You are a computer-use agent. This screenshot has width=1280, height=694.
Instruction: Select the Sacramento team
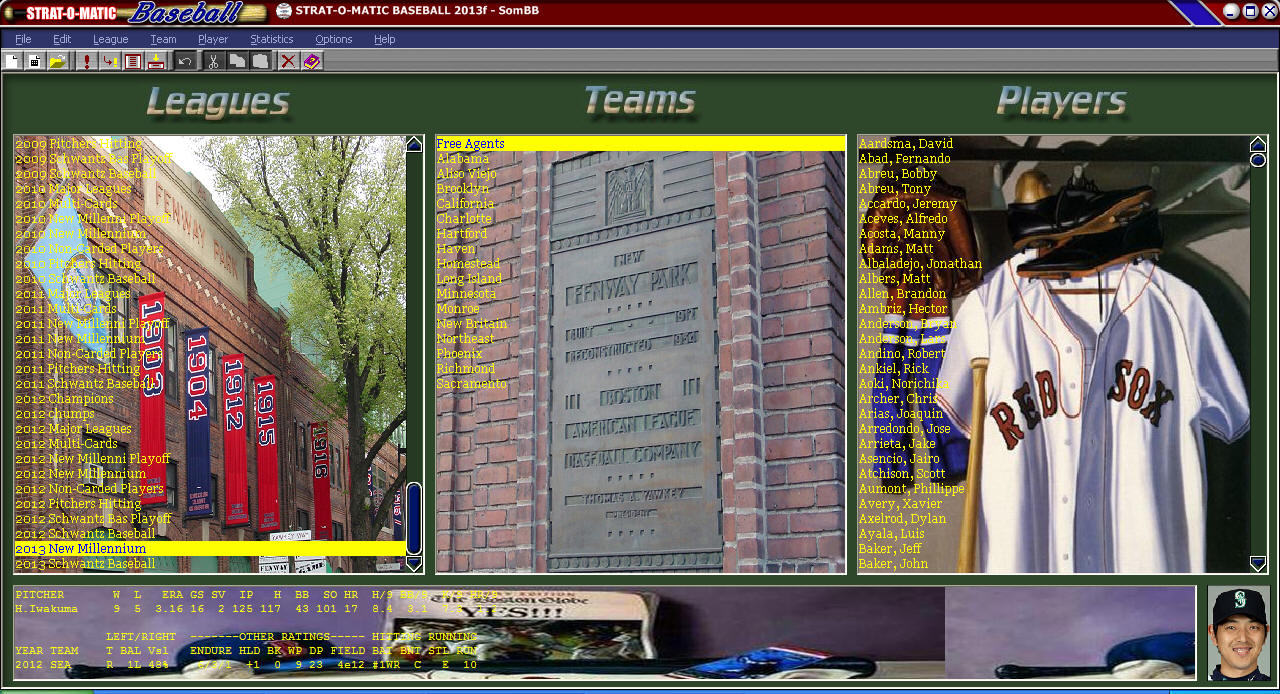pos(471,384)
